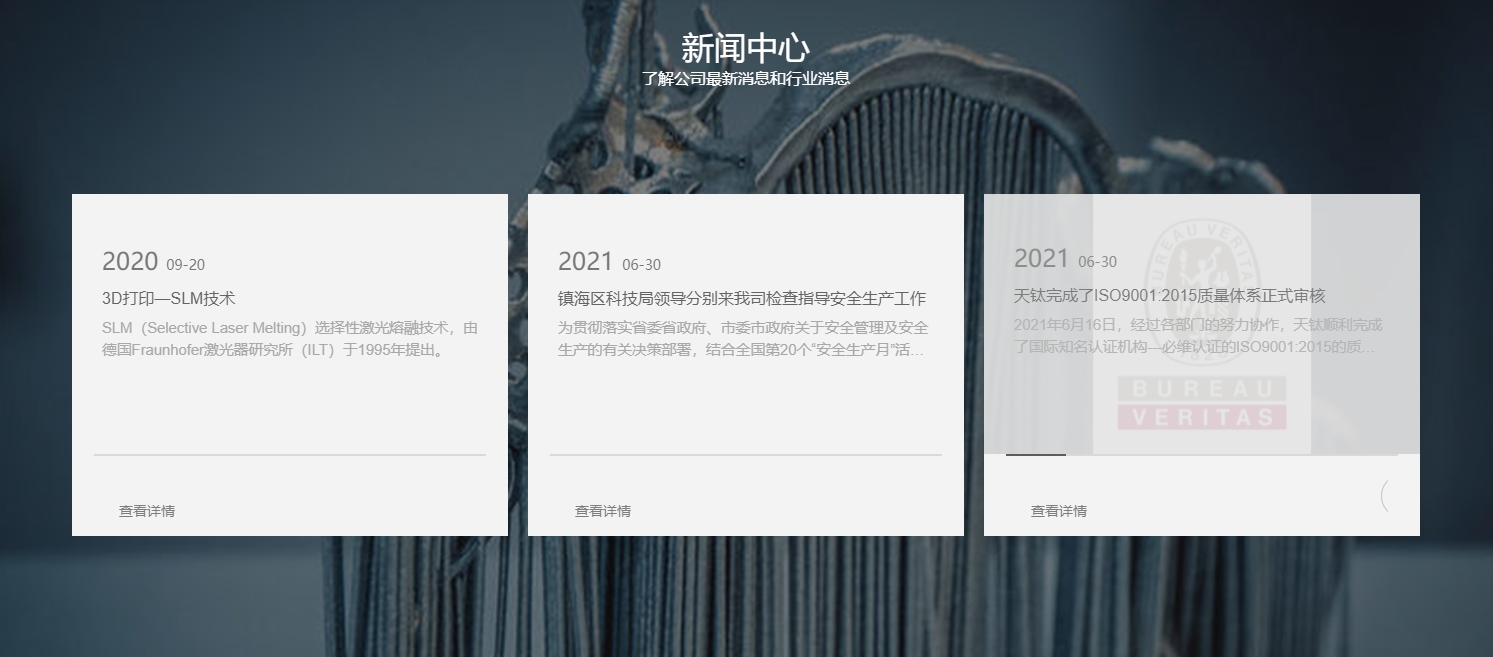Click the circular arrow icon on third card
The image size is (1493, 657).
[1386, 496]
